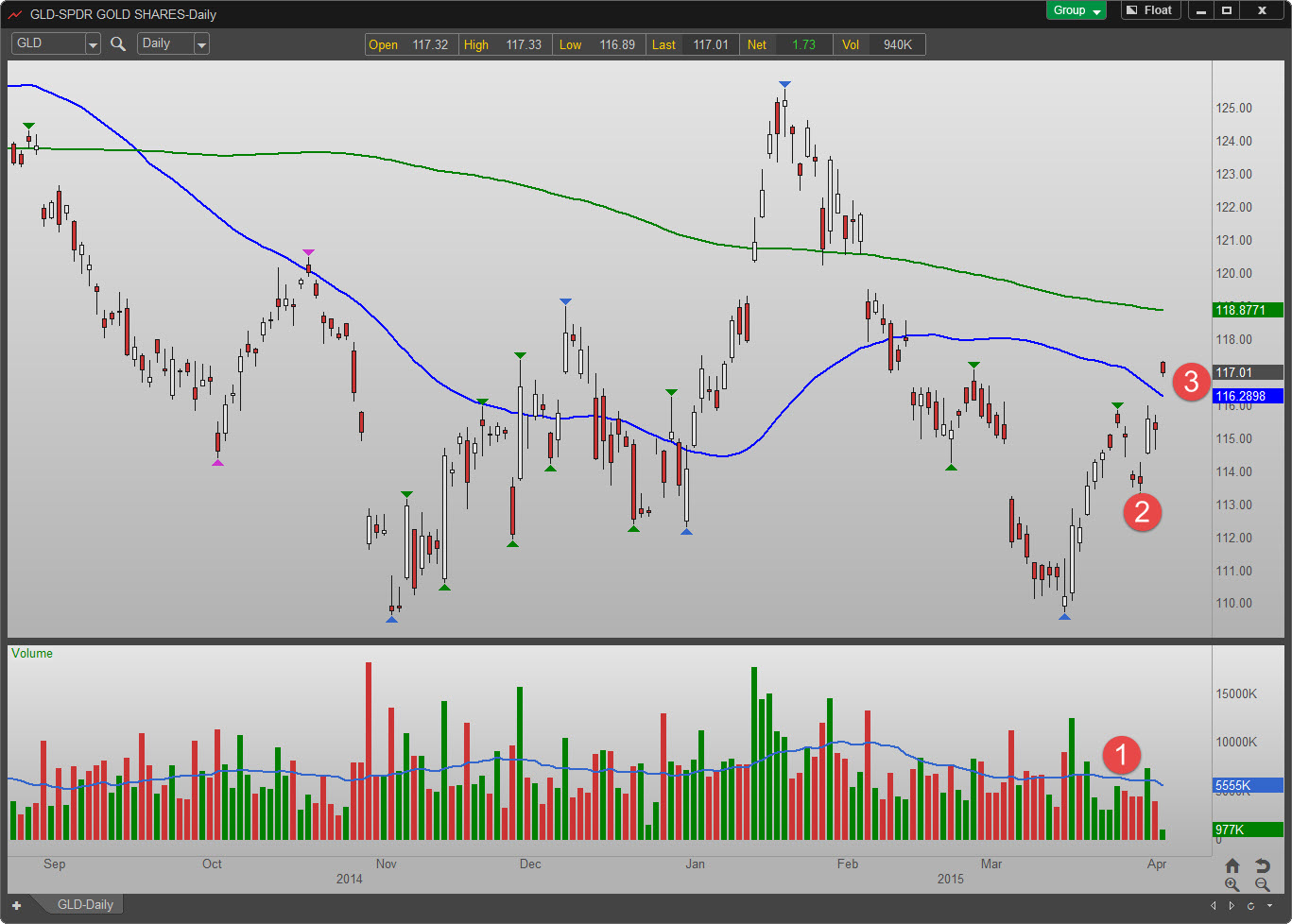Click inside the GLD symbol input field

pyautogui.click(x=47, y=43)
